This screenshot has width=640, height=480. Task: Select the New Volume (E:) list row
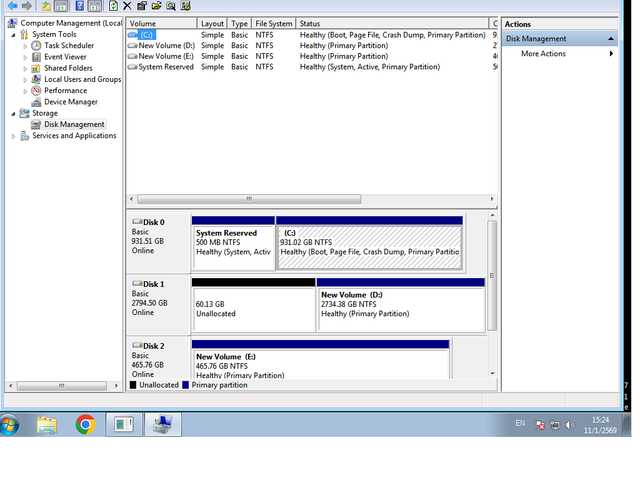pos(312,56)
